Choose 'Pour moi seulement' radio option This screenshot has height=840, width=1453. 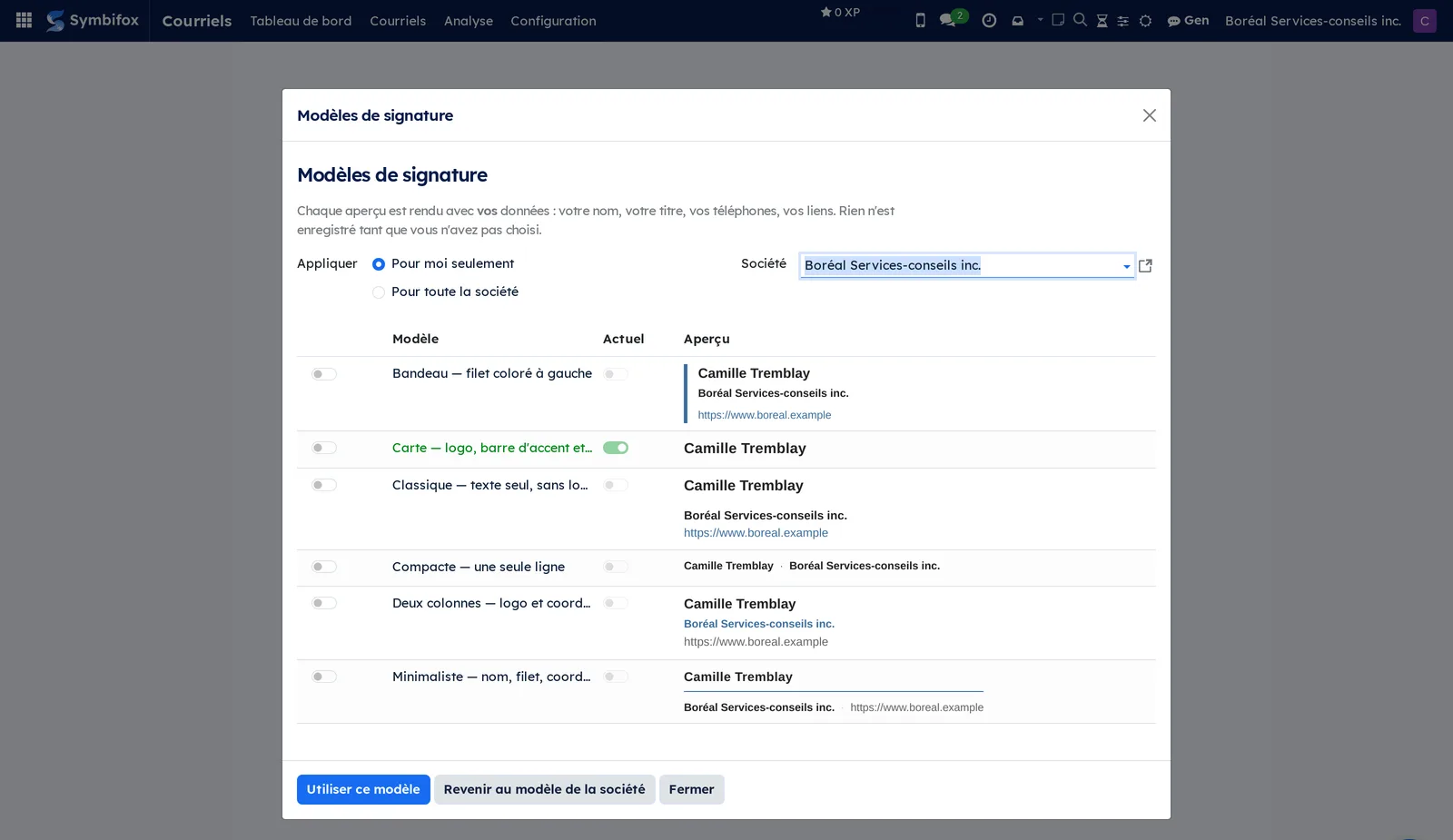(379, 264)
